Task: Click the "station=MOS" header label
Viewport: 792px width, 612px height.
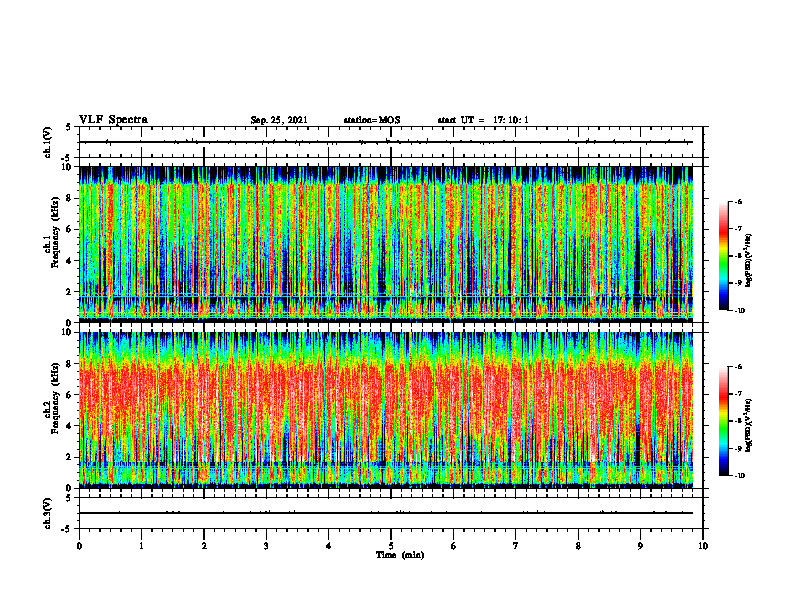Action: coord(372,120)
